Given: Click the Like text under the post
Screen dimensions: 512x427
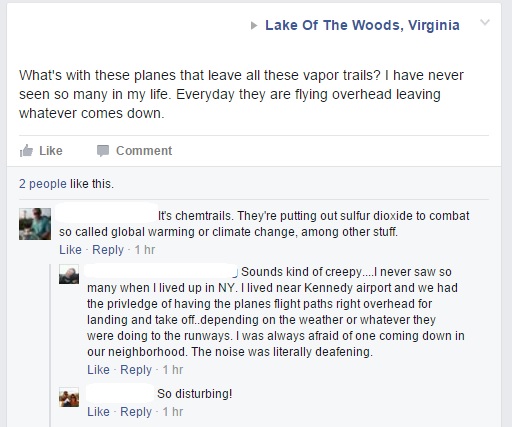Looking at the screenshot, I should click(51, 151).
